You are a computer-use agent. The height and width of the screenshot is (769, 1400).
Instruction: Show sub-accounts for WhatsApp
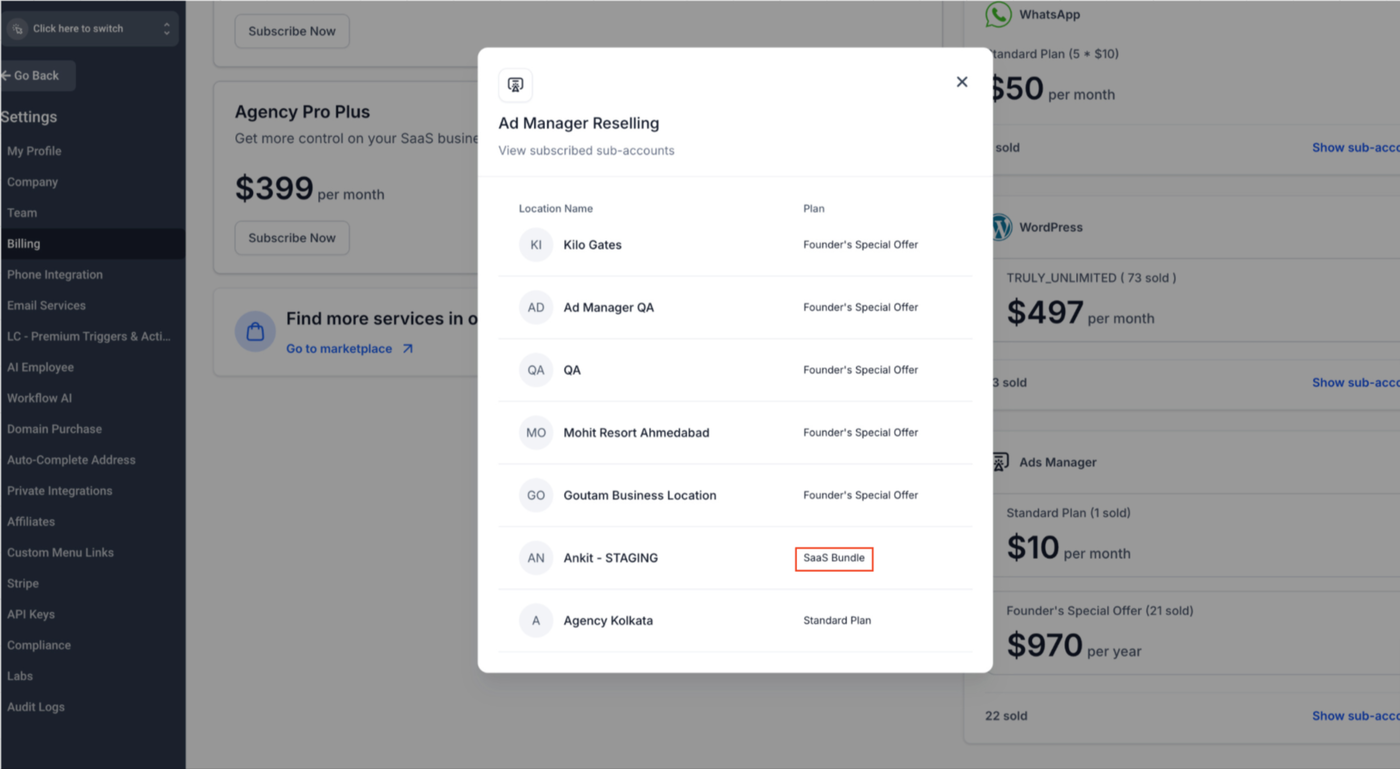[1355, 148]
